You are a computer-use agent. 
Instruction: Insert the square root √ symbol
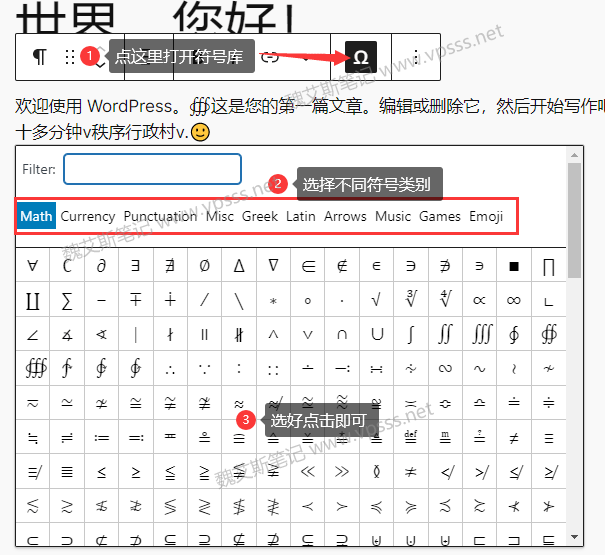point(376,300)
